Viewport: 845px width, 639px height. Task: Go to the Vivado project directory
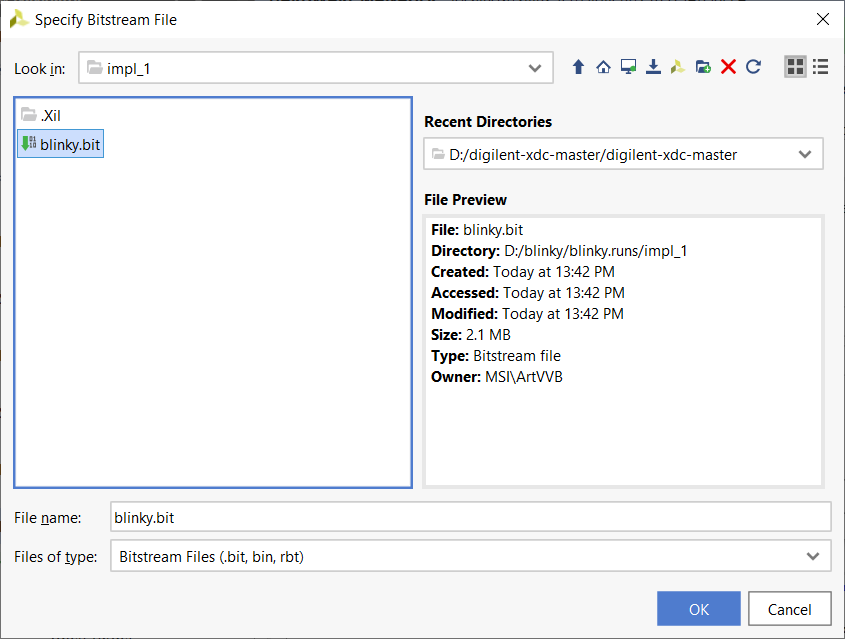point(678,67)
